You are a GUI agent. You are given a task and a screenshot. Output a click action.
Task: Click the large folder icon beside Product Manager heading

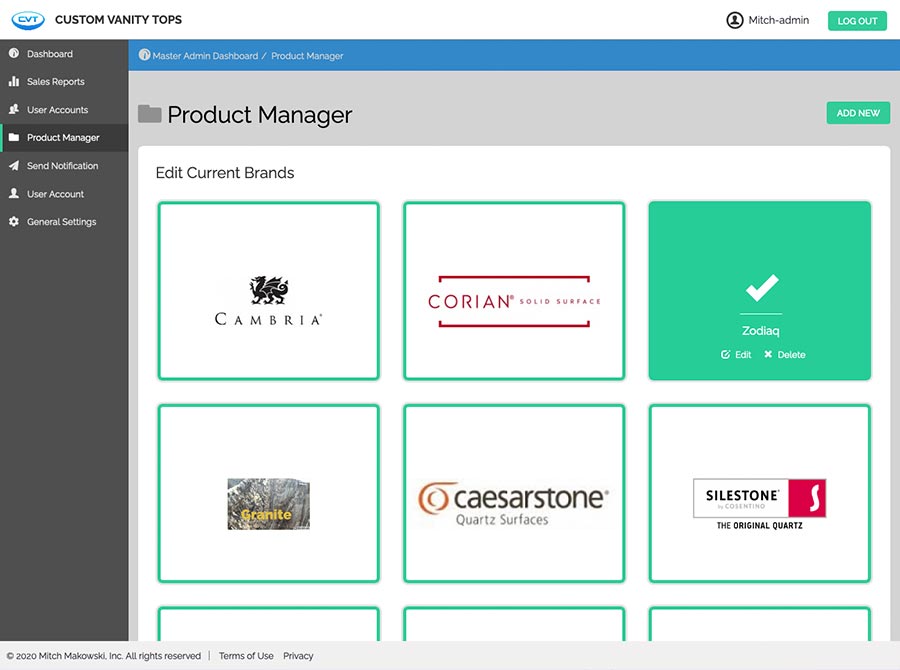pos(149,114)
